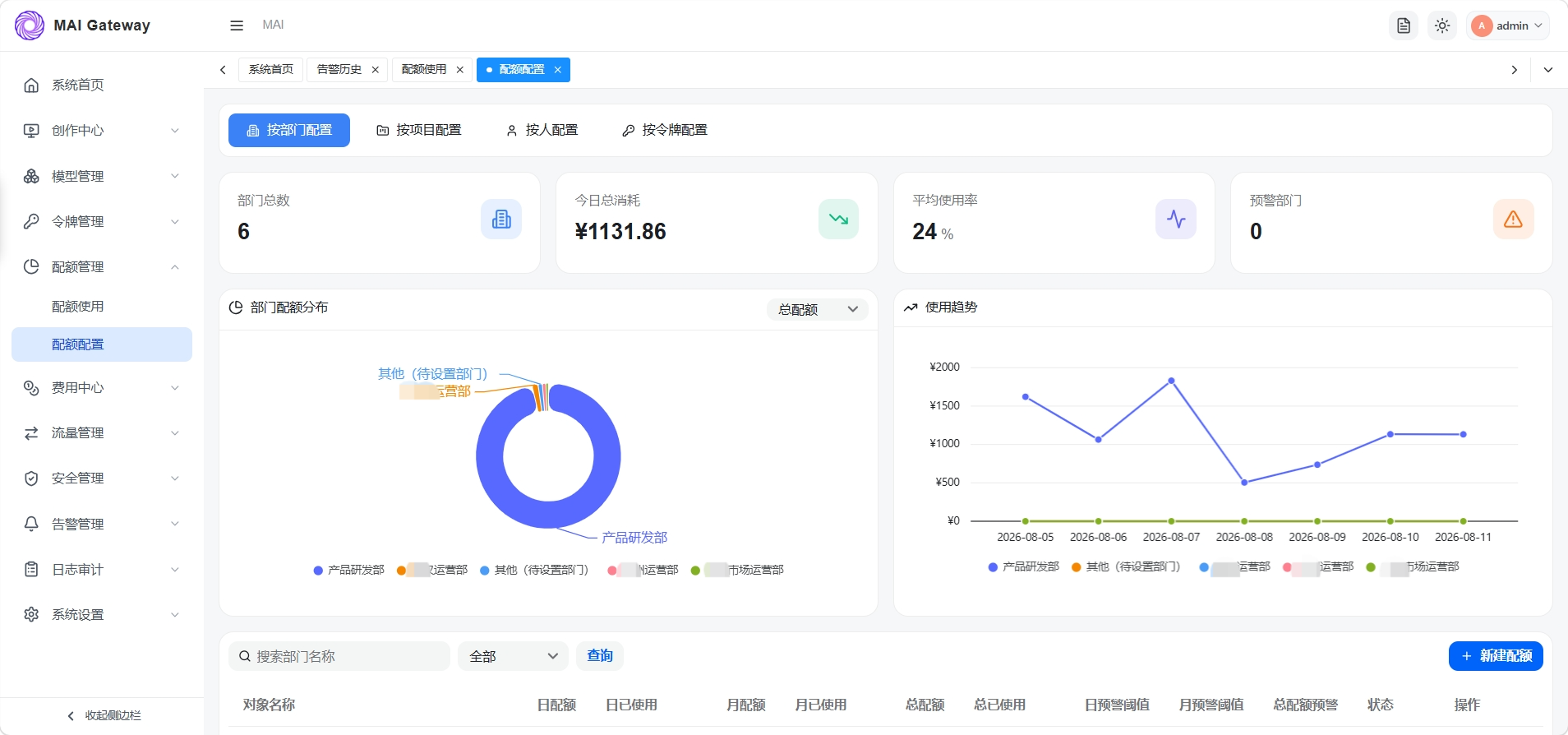Click the admin avatar icon
The height and width of the screenshot is (735, 1568).
(x=1482, y=25)
